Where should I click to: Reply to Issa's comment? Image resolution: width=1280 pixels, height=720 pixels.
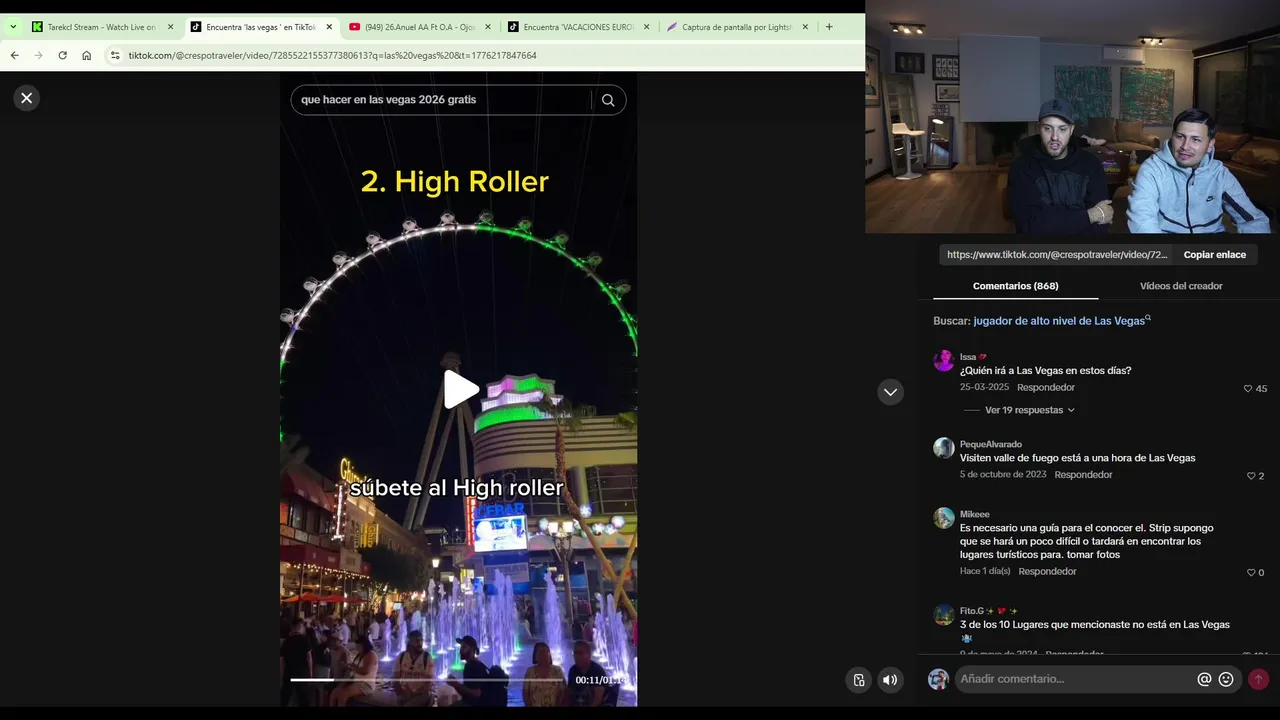pos(1046,387)
